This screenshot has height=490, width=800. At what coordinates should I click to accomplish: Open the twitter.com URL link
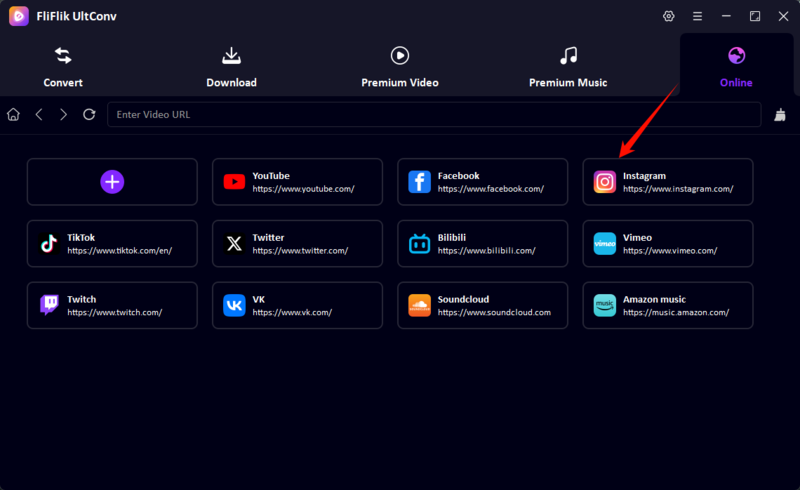300,251
